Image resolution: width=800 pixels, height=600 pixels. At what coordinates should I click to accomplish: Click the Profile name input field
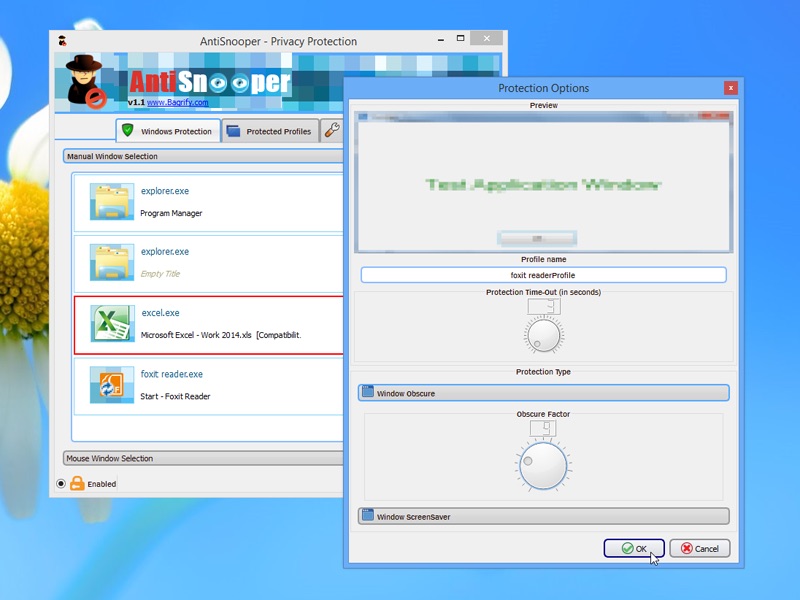(543, 275)
